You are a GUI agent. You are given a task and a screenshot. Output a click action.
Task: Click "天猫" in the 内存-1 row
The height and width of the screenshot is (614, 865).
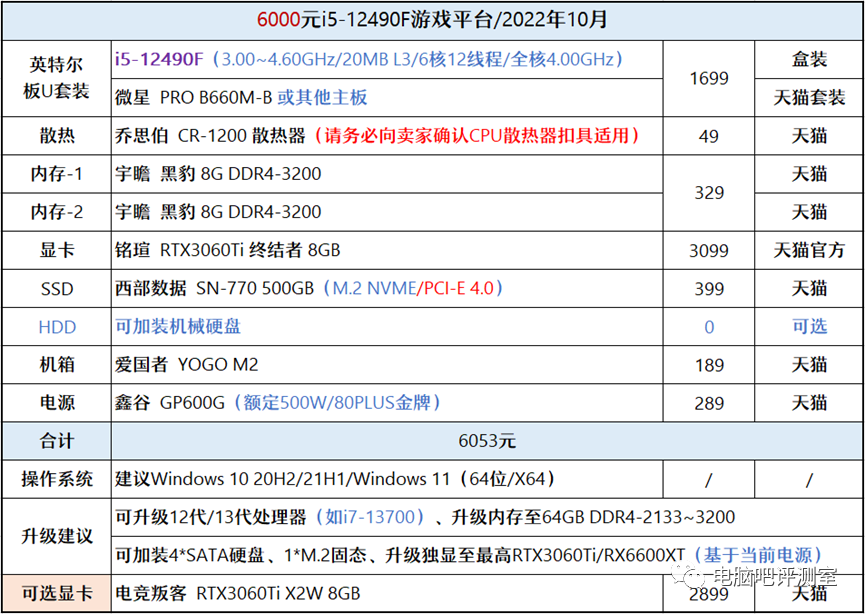[809, 174]
